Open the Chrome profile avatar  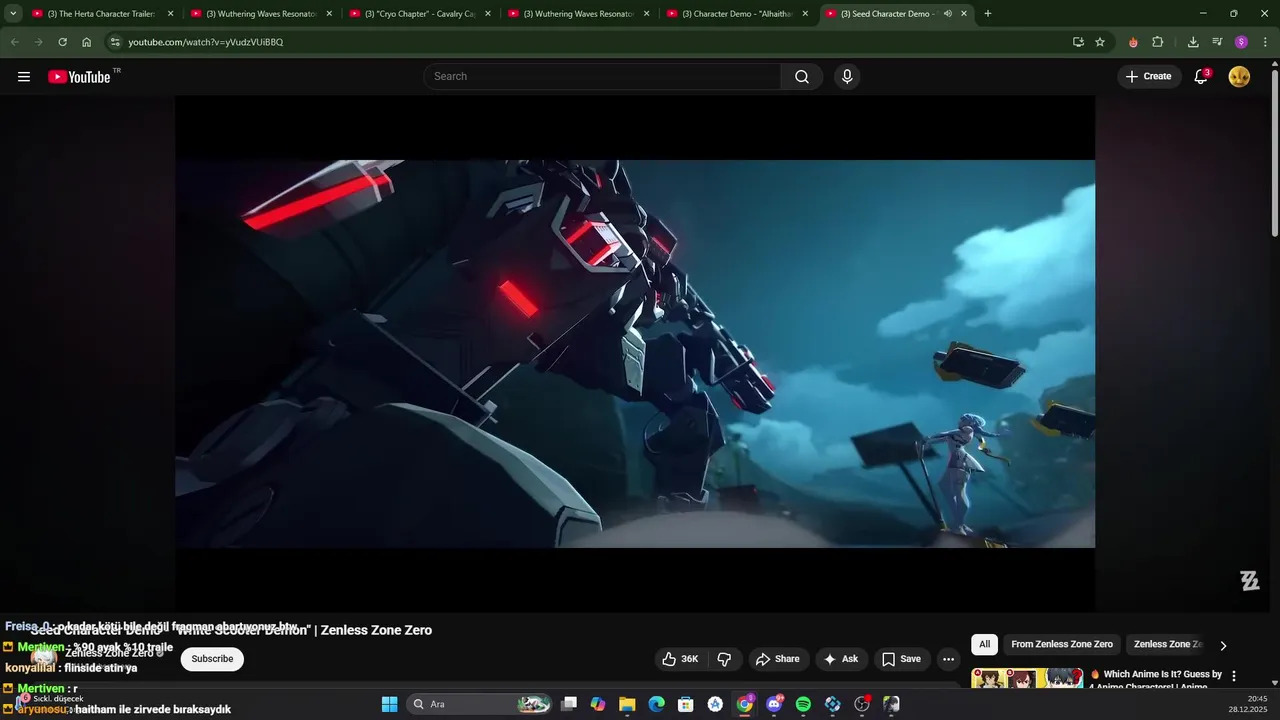[1241, 42]
